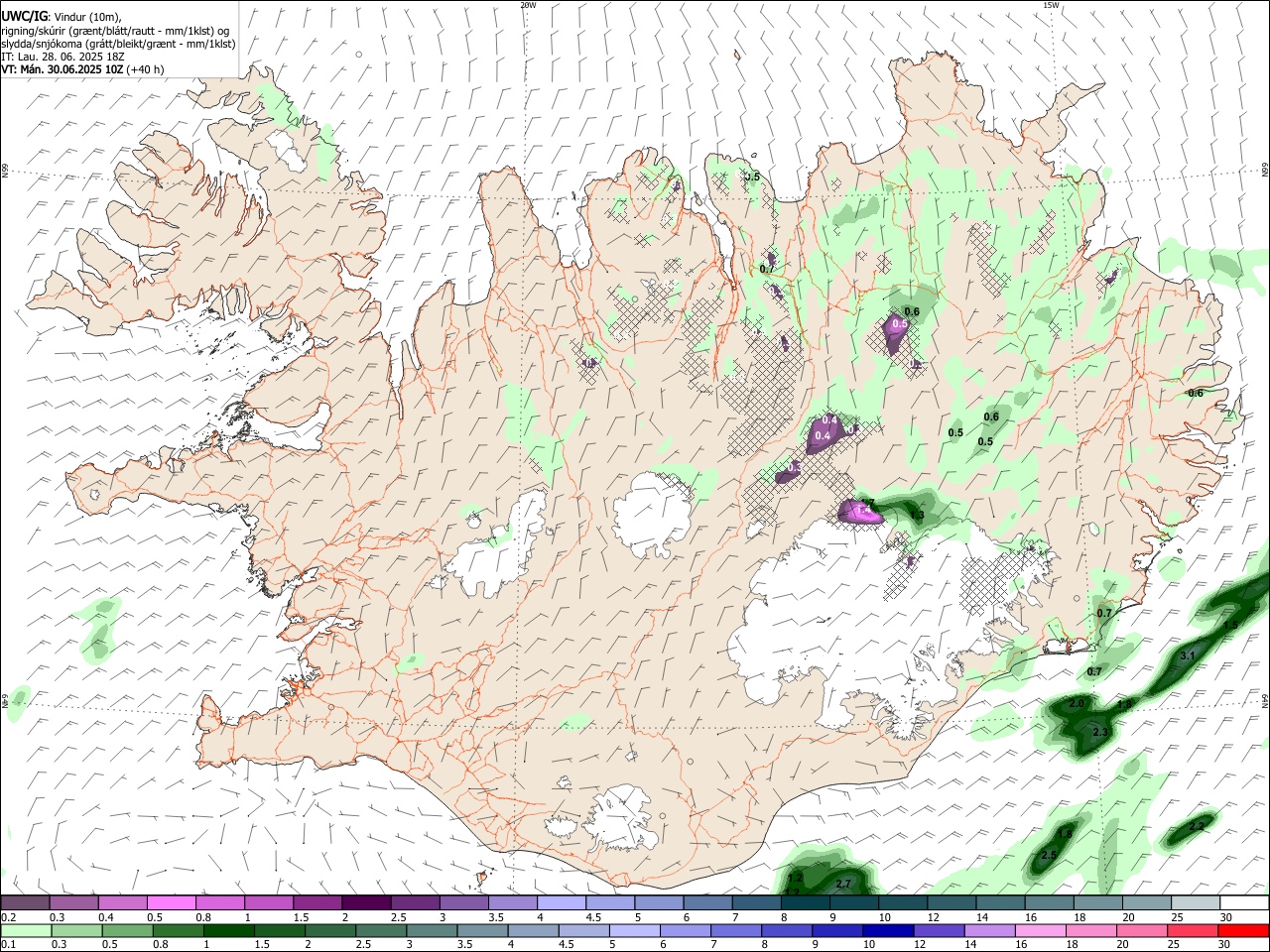
Task: Pick the bright red 30 swatch in the lower legend row
Action: point(1243,930)
